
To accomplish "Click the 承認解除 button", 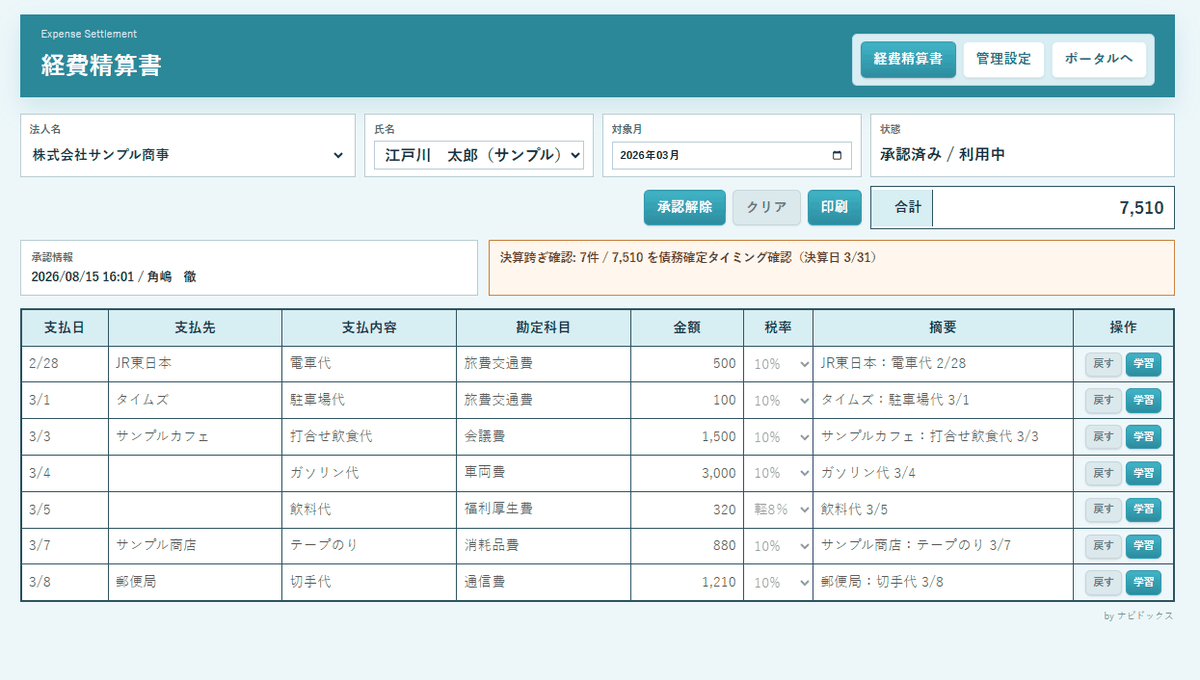I will pos(685,207).
